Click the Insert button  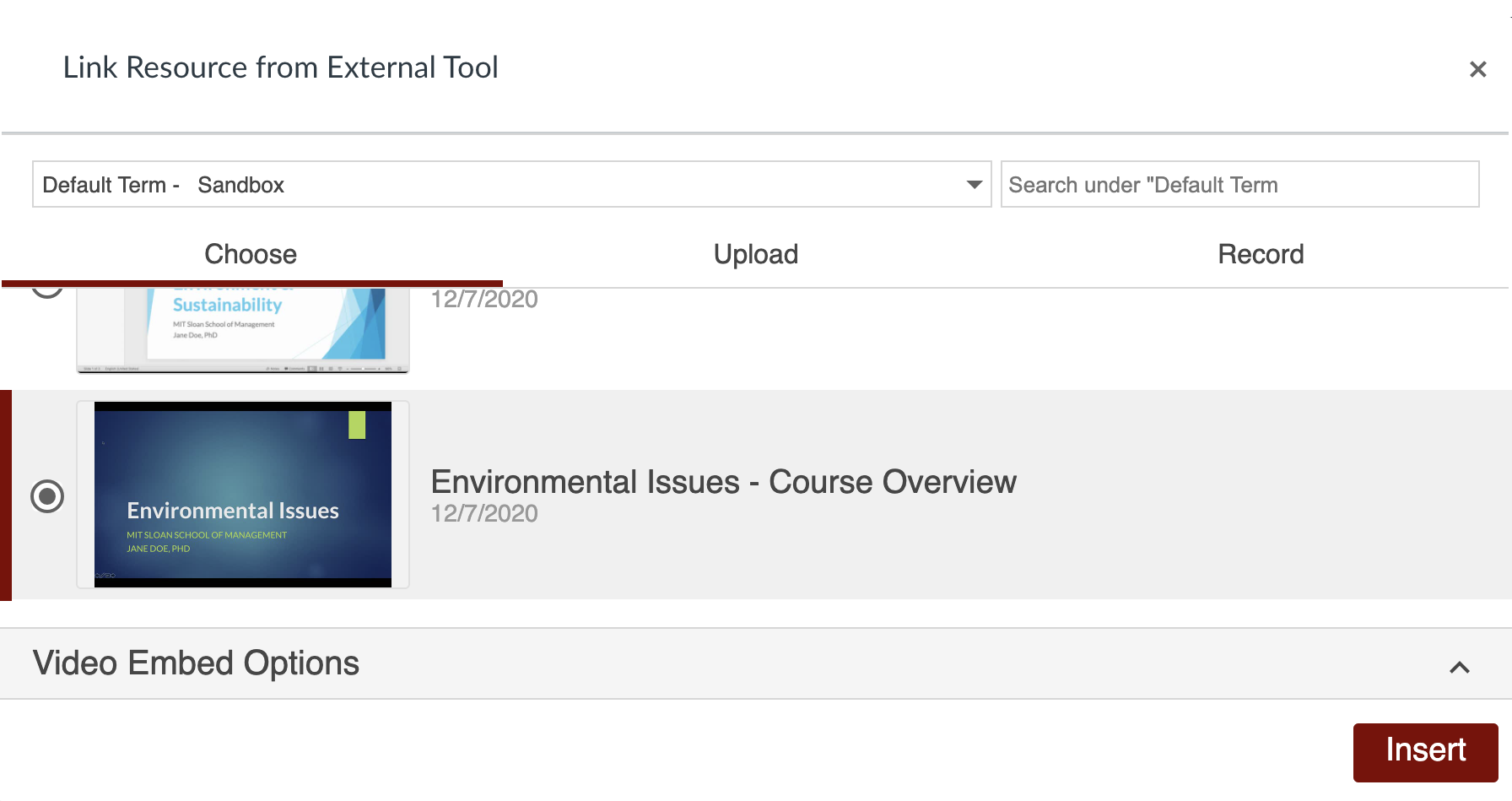tap(1426, 752)
